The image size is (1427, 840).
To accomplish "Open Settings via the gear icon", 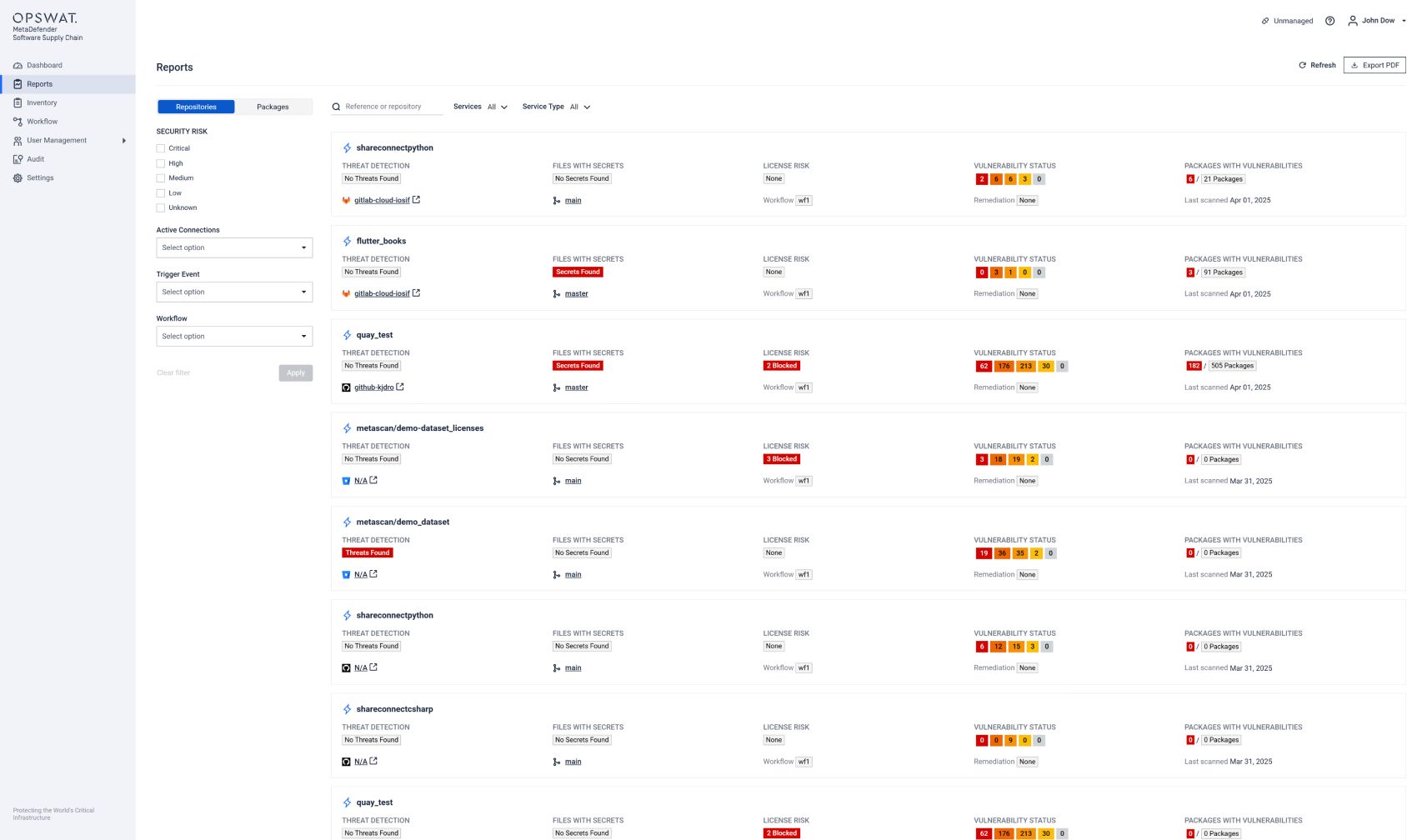I will point(17,177).
